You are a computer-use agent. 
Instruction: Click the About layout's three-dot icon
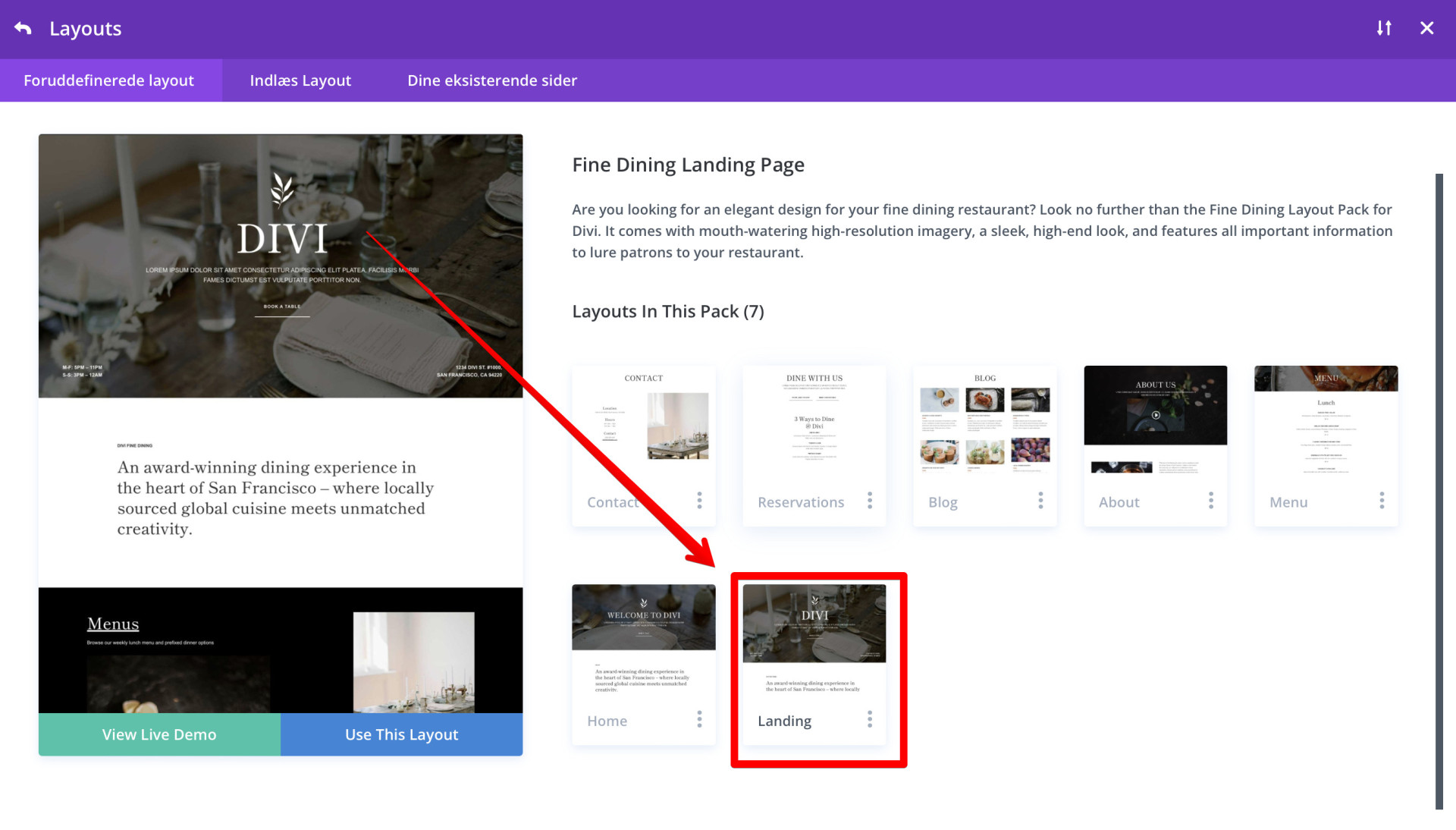pyautogui.click(x=1211, y=501)
